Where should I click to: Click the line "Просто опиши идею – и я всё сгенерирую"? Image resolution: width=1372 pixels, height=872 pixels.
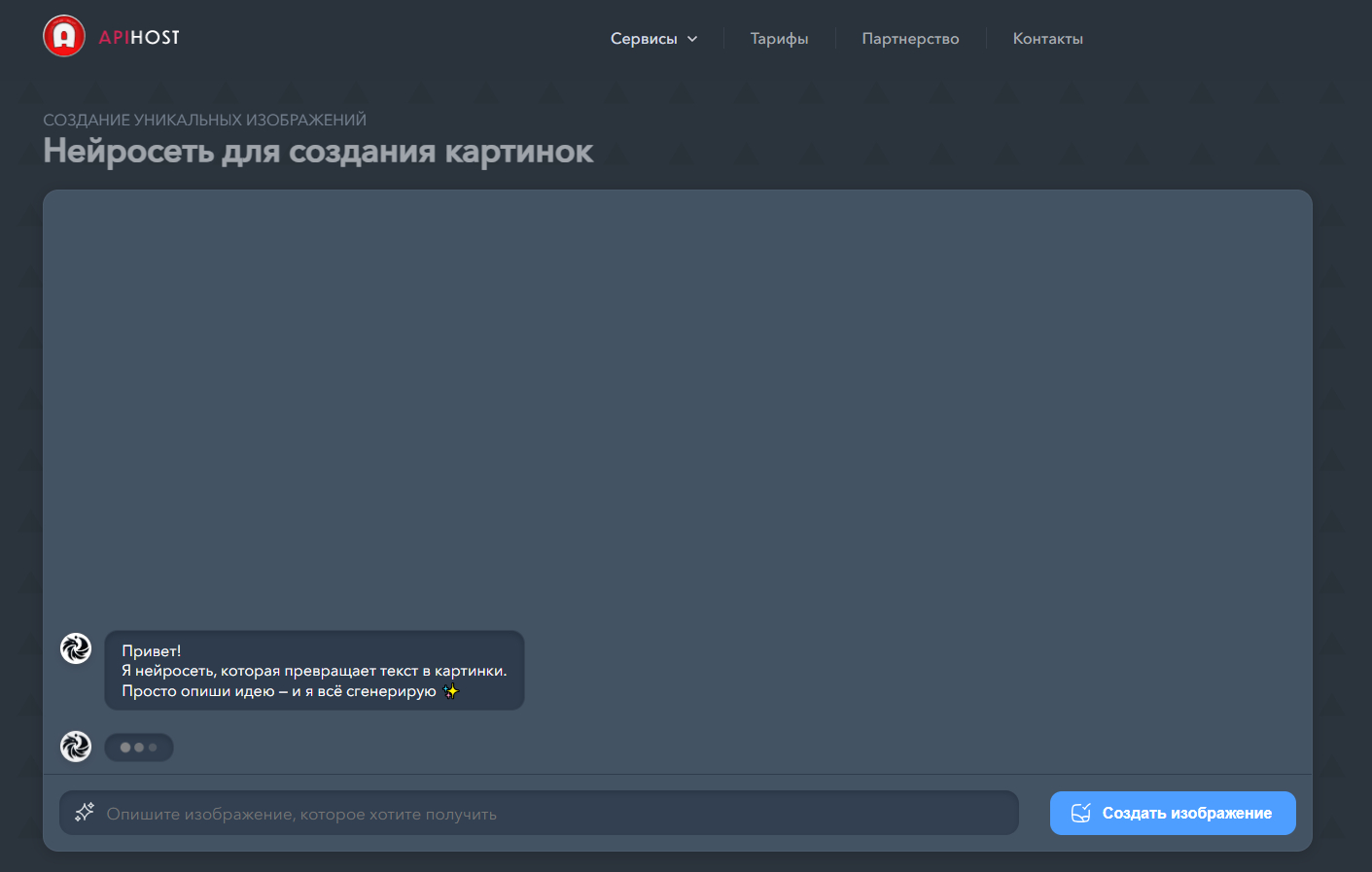pos(279,691)
